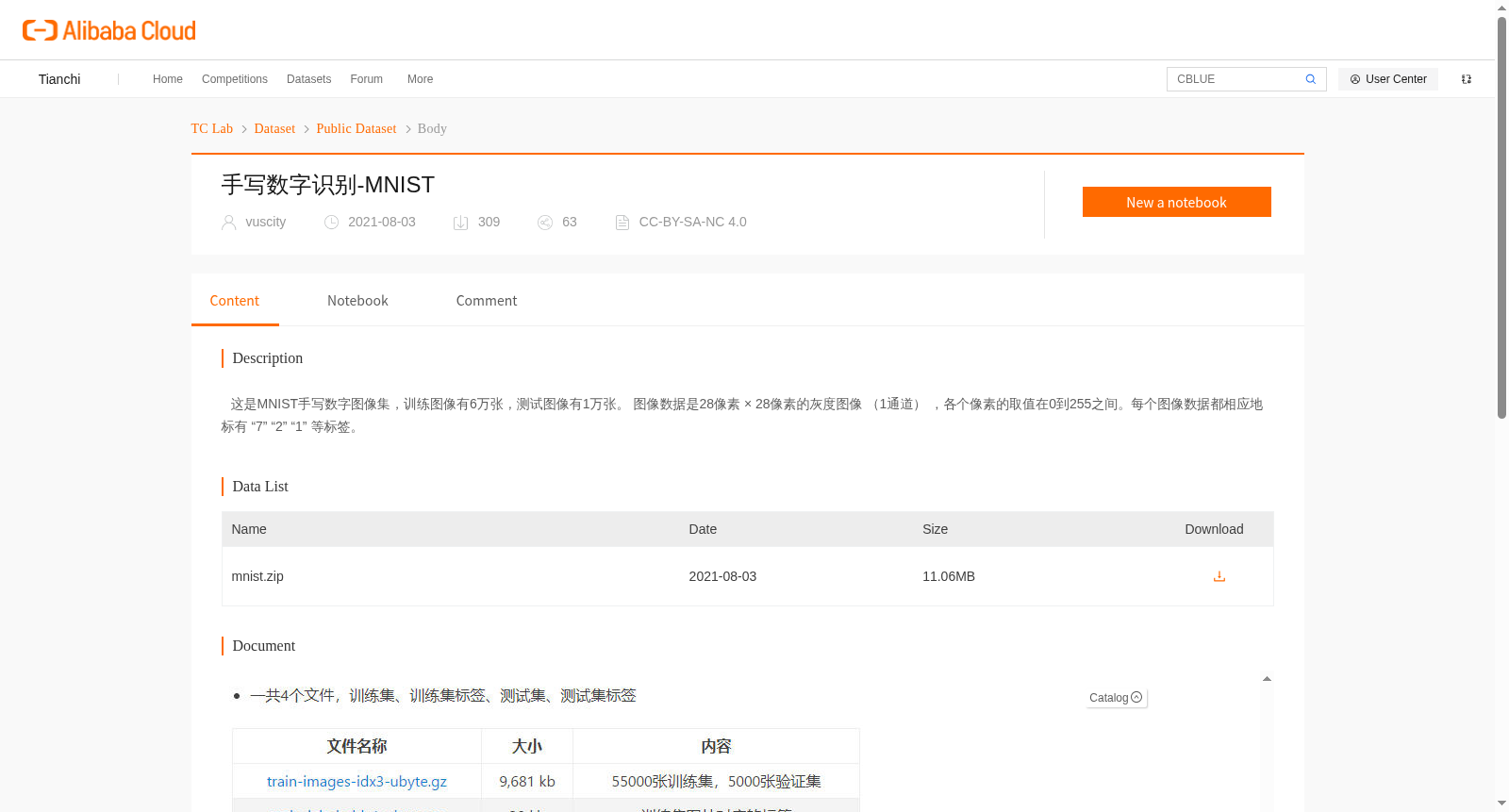Switch to the Notebook tab
Image resolution: width=1509 pixels, height=812 pixels.
[x=357, y=301]
